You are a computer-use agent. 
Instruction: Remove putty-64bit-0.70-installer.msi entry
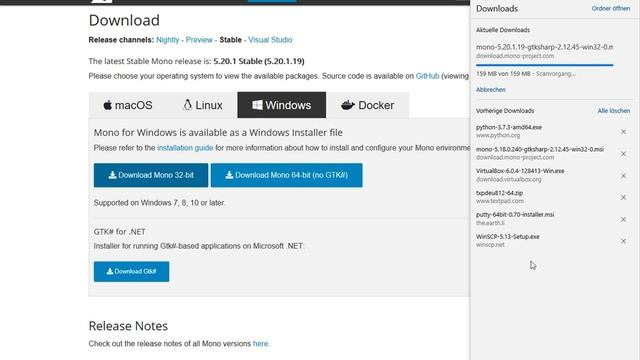tap(623, 219)
